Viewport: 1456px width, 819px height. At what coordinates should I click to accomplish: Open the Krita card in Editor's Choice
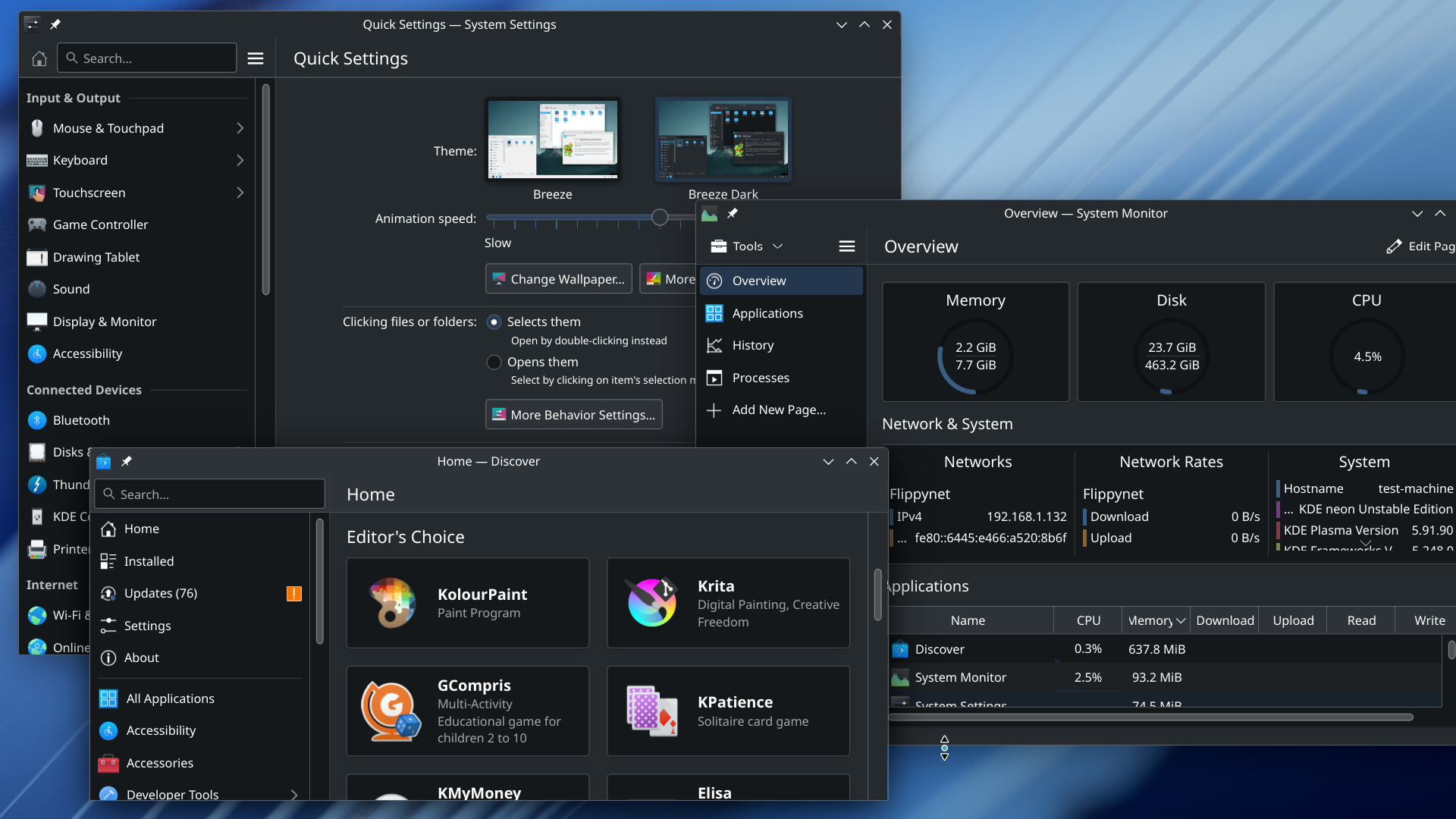coord(728,603)
